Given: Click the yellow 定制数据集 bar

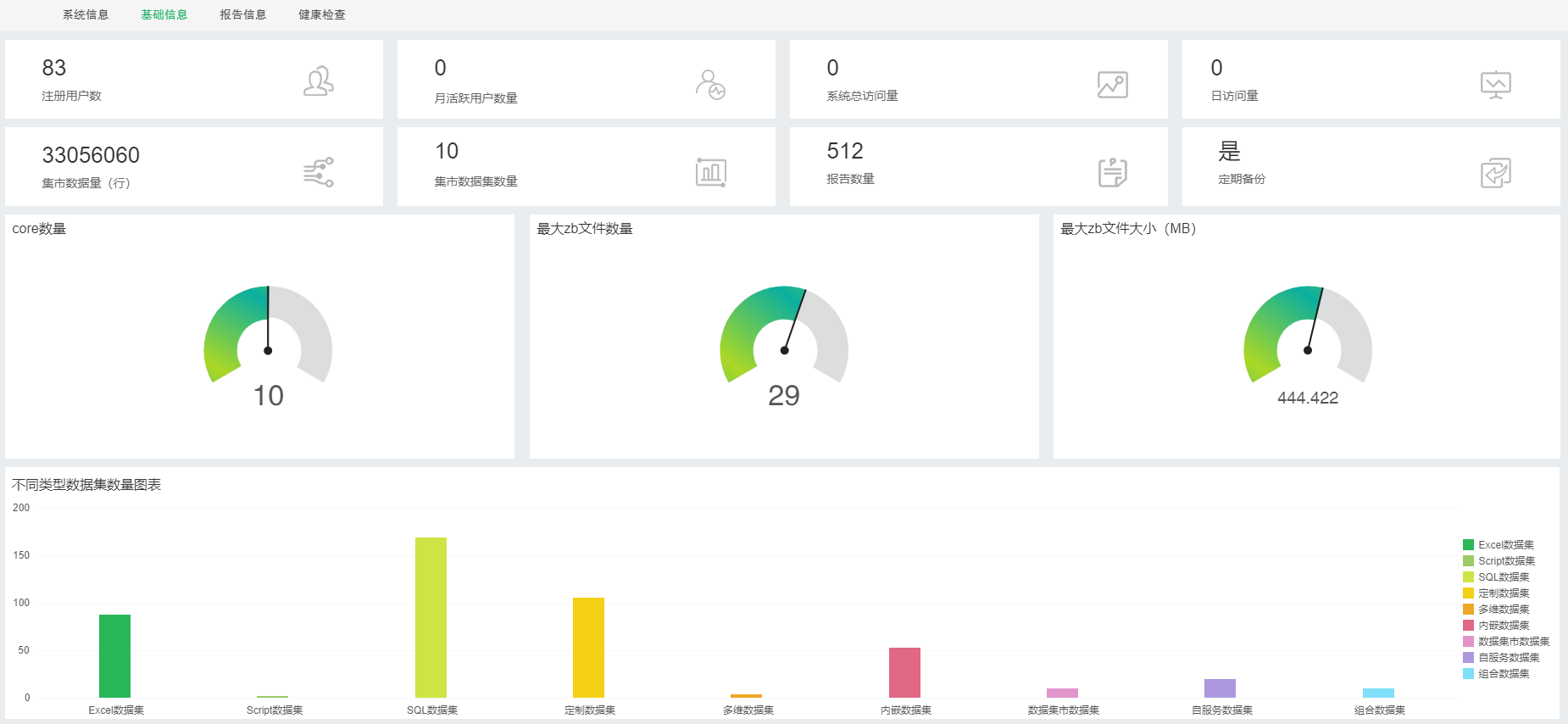Looking at the screenshot, I should [x=588, y=648].
